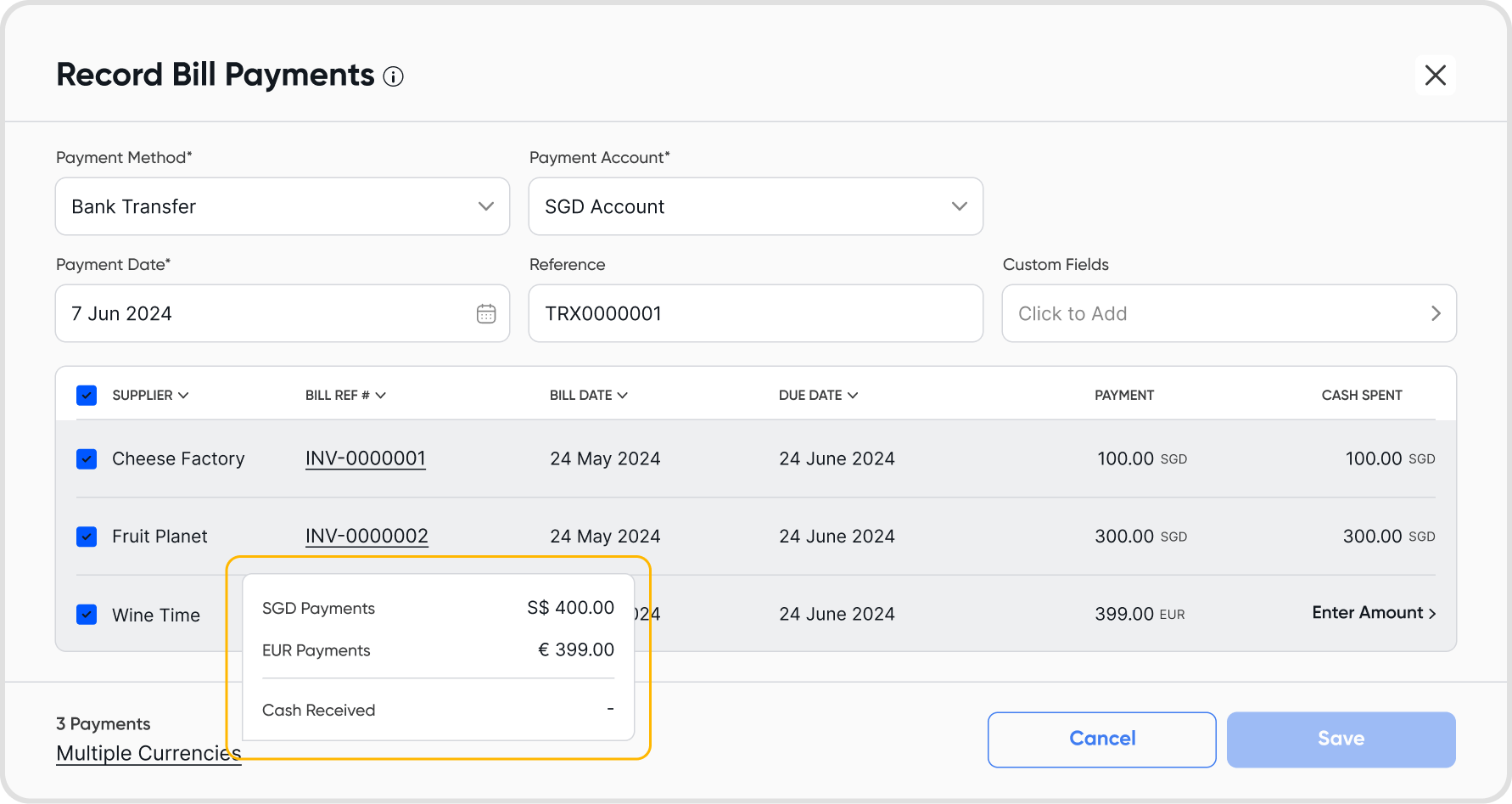
Task: Uncheck the Fruit Planet row checkbox
Action: [87, 537]
